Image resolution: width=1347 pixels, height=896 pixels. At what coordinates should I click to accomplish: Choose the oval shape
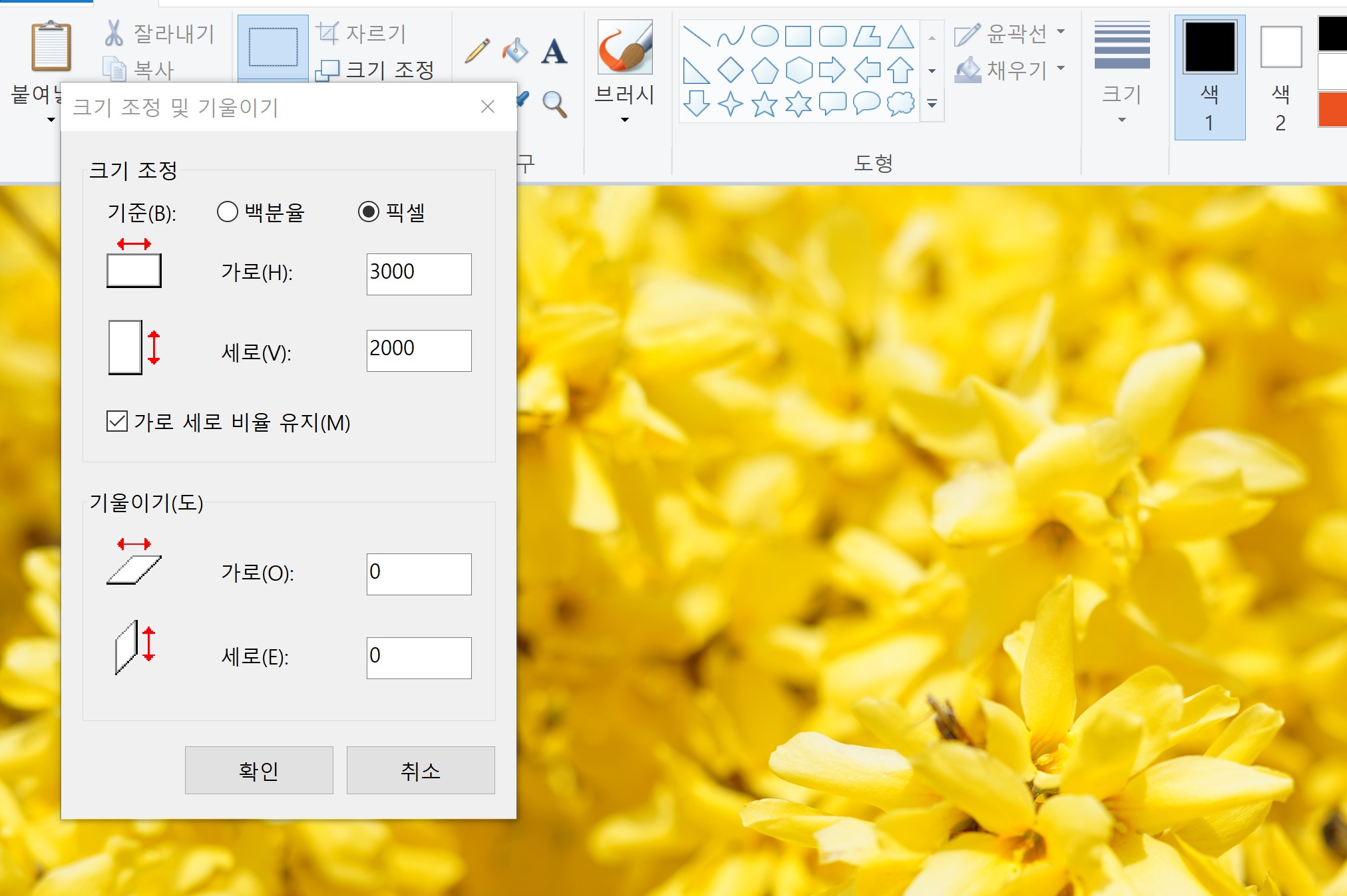765,36
